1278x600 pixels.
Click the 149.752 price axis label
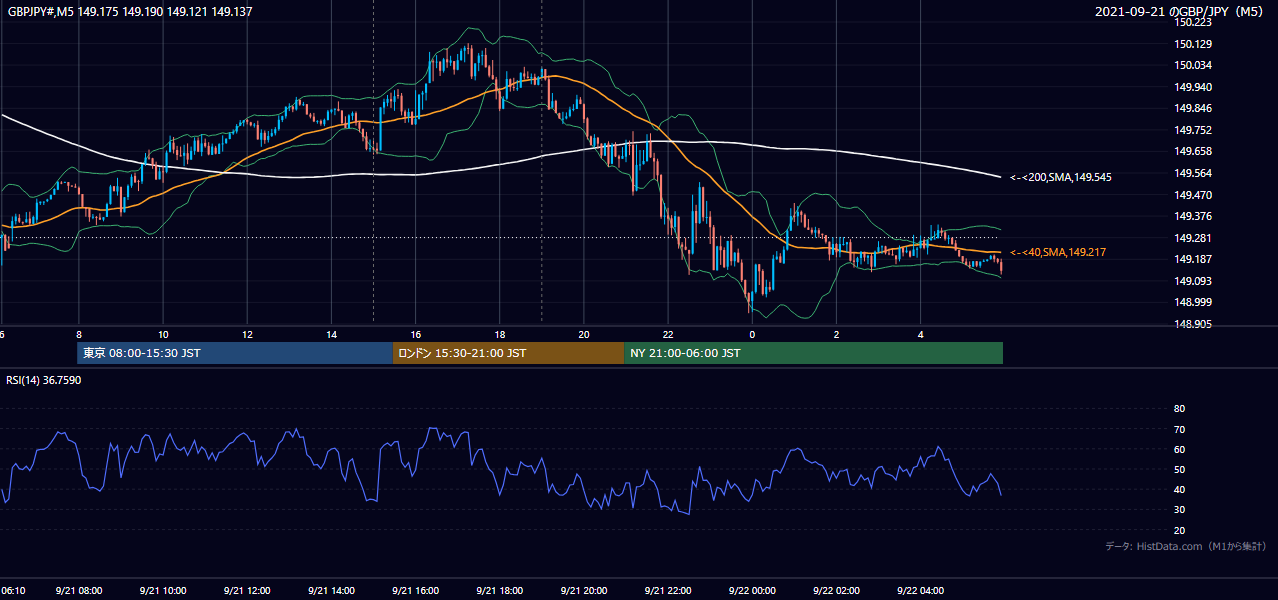point(1193,130)
